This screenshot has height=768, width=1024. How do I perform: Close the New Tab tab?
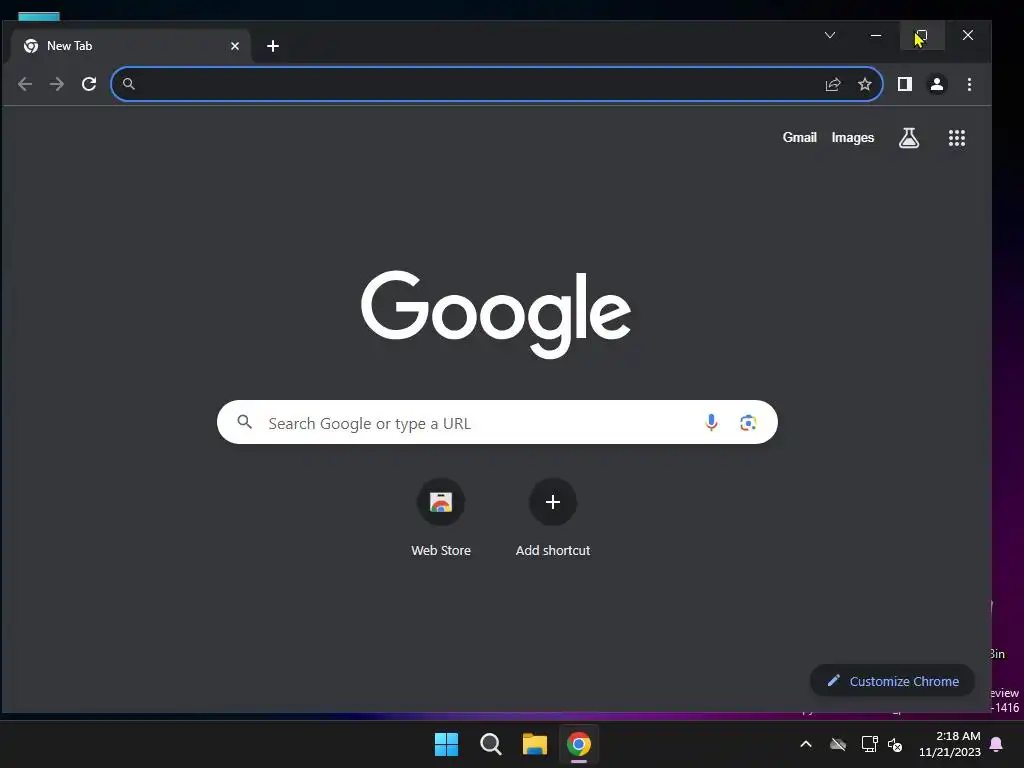235,46
